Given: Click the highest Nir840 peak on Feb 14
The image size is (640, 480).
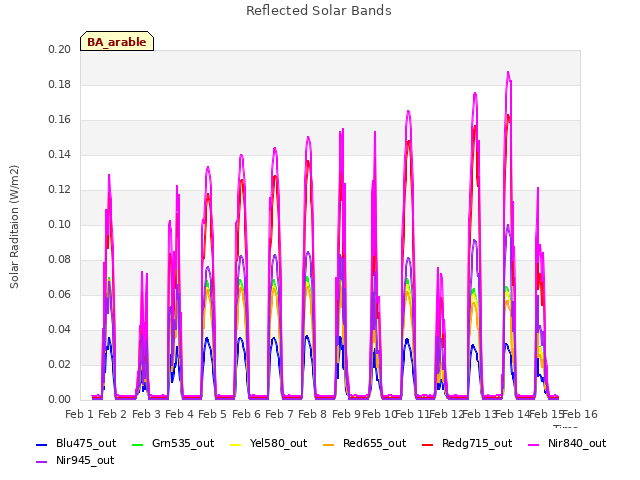Looking at the screenshot, I should point(508,72).
